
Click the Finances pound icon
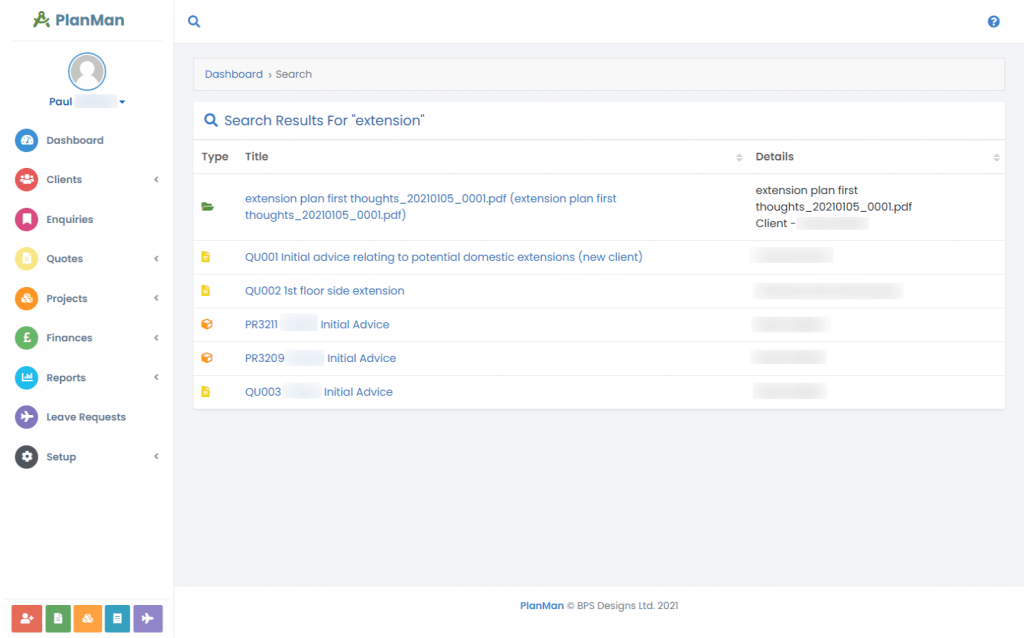[27, 338]
